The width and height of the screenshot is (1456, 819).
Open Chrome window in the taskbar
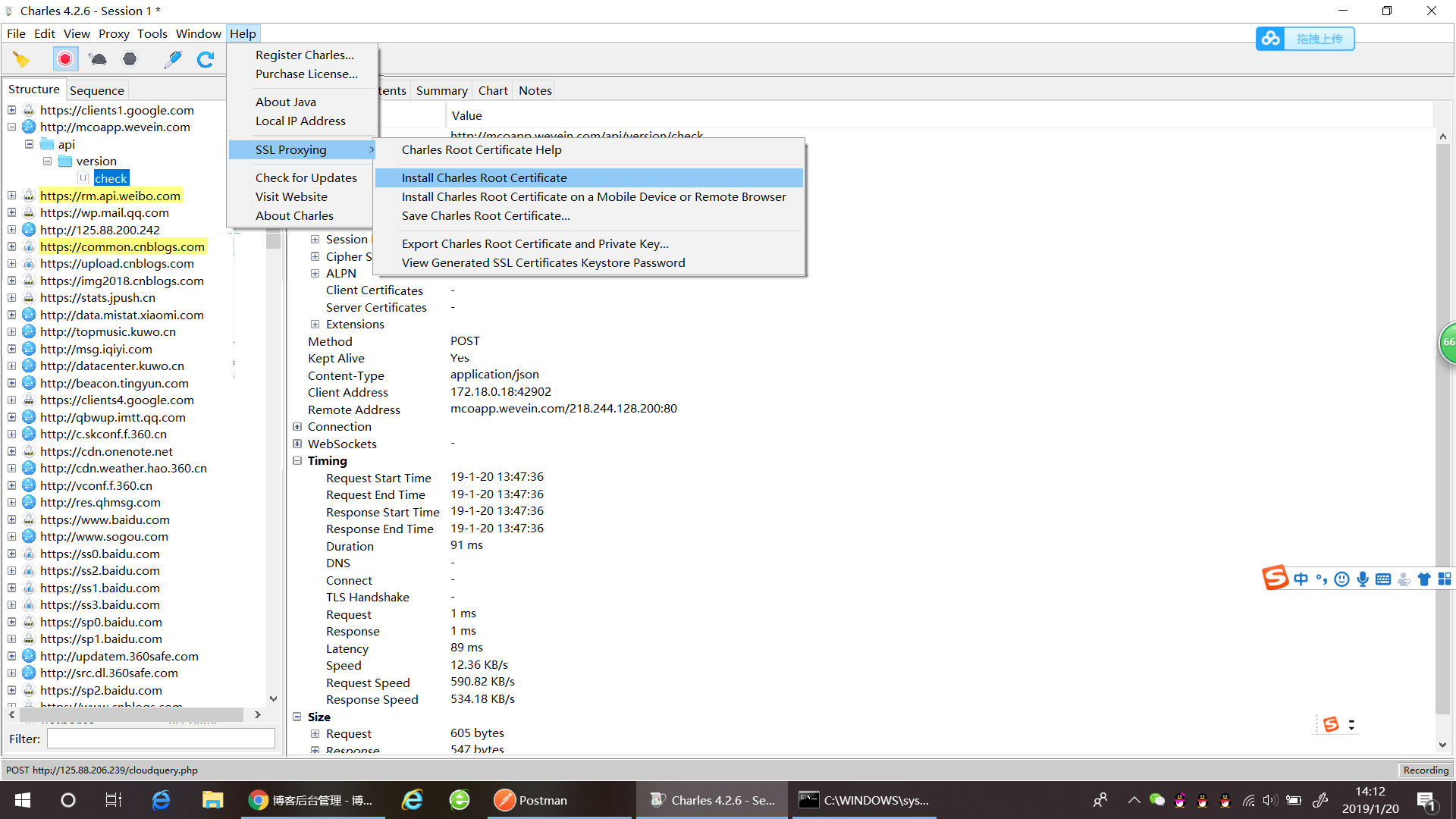pos(314,800)
